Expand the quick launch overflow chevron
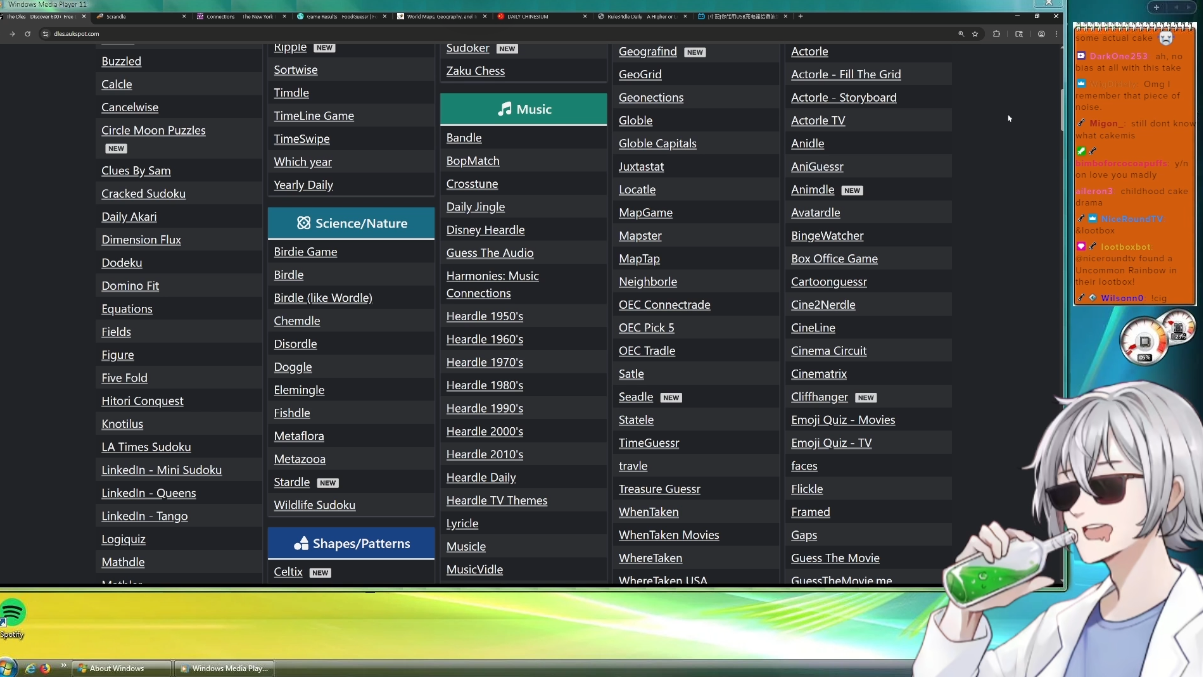The height and width of the screenshot is (677, 1203). point(63,665)
